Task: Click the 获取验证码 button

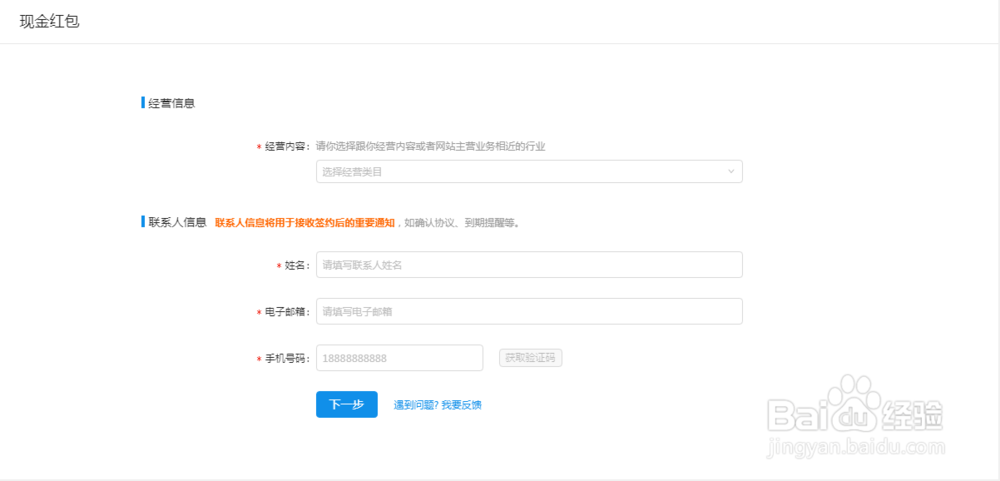Action: (531, 358)
